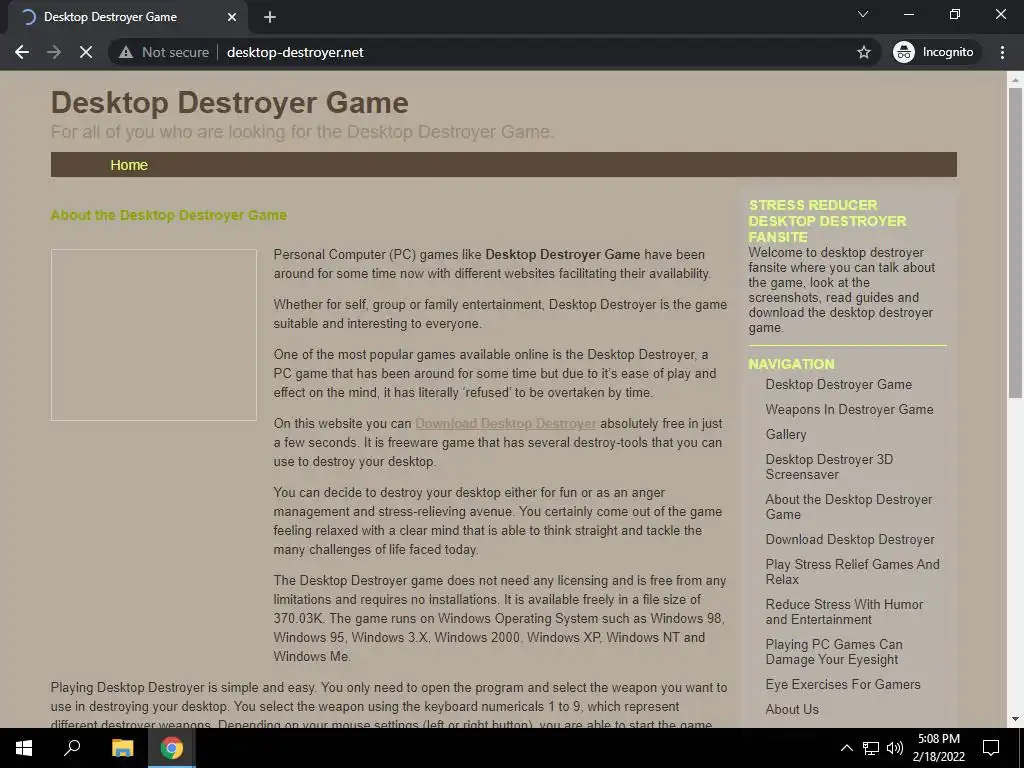Show hidden system tray icons
The width and height of the screenshot is (1024, 768).
846,748
